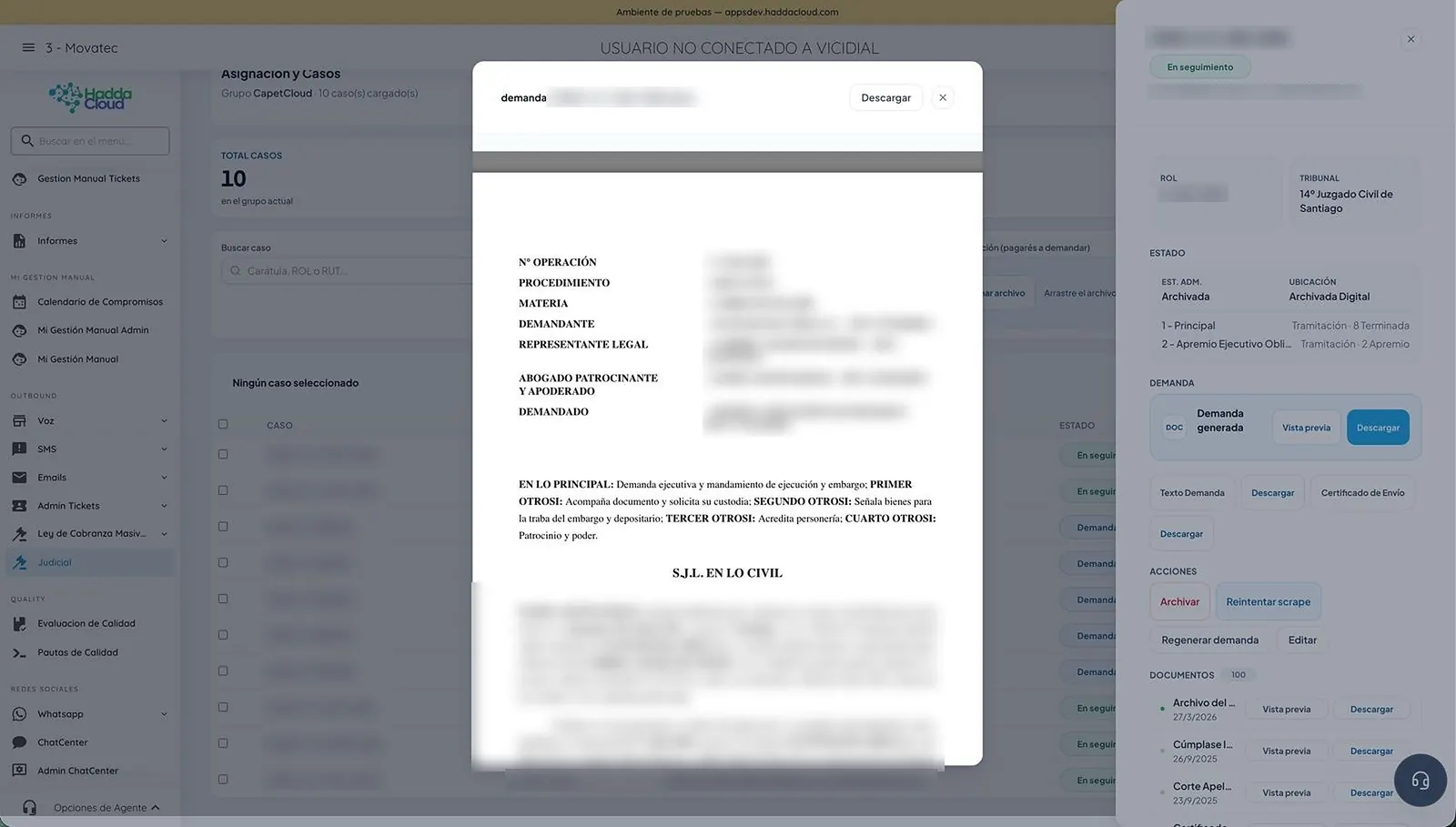Click the Admin Tickets icon

[x=19, y=506]
